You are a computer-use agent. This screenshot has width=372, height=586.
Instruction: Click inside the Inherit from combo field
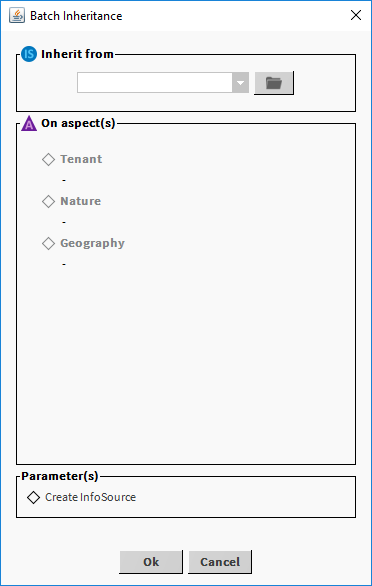coord(154,83)
